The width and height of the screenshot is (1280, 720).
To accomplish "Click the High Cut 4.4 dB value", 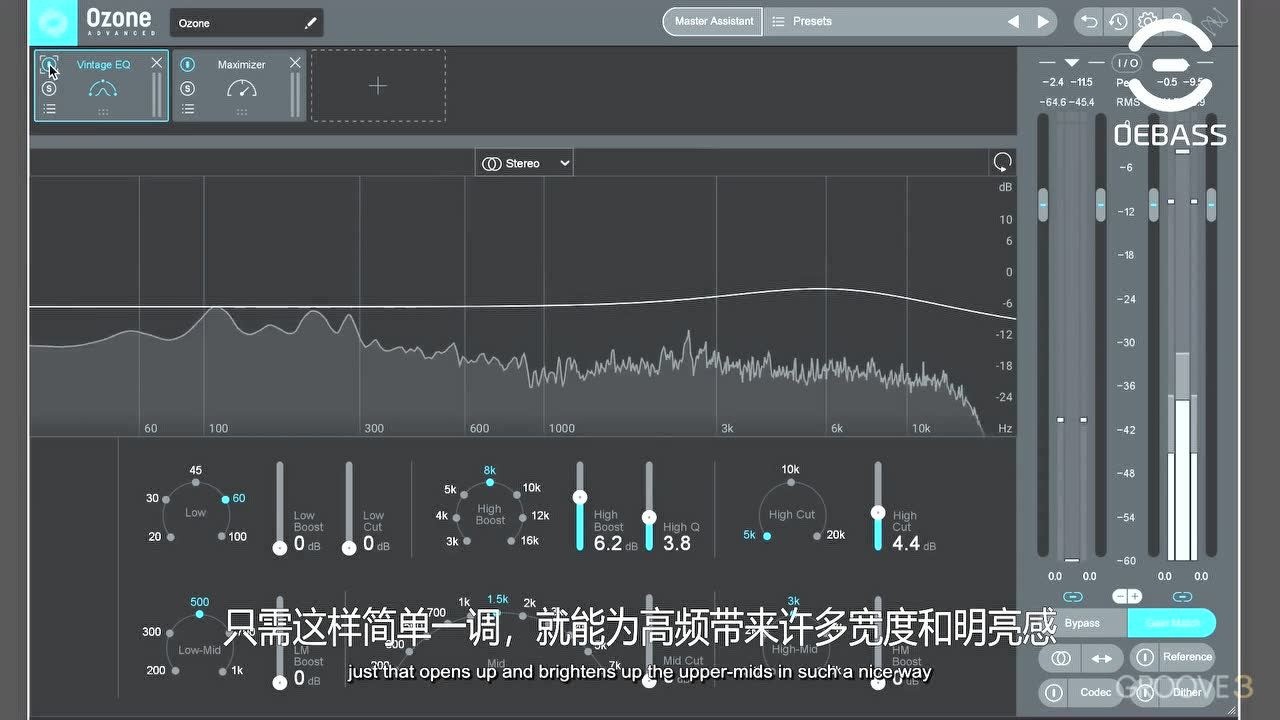I will [906, 544].
